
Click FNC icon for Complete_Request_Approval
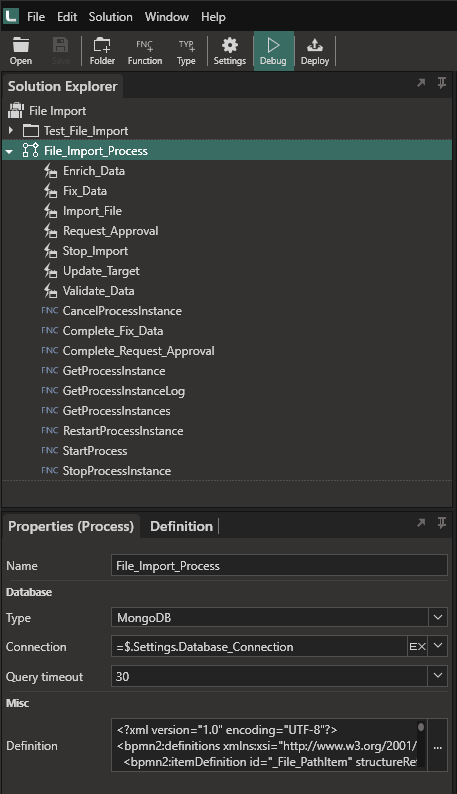[x=50, y=350]
